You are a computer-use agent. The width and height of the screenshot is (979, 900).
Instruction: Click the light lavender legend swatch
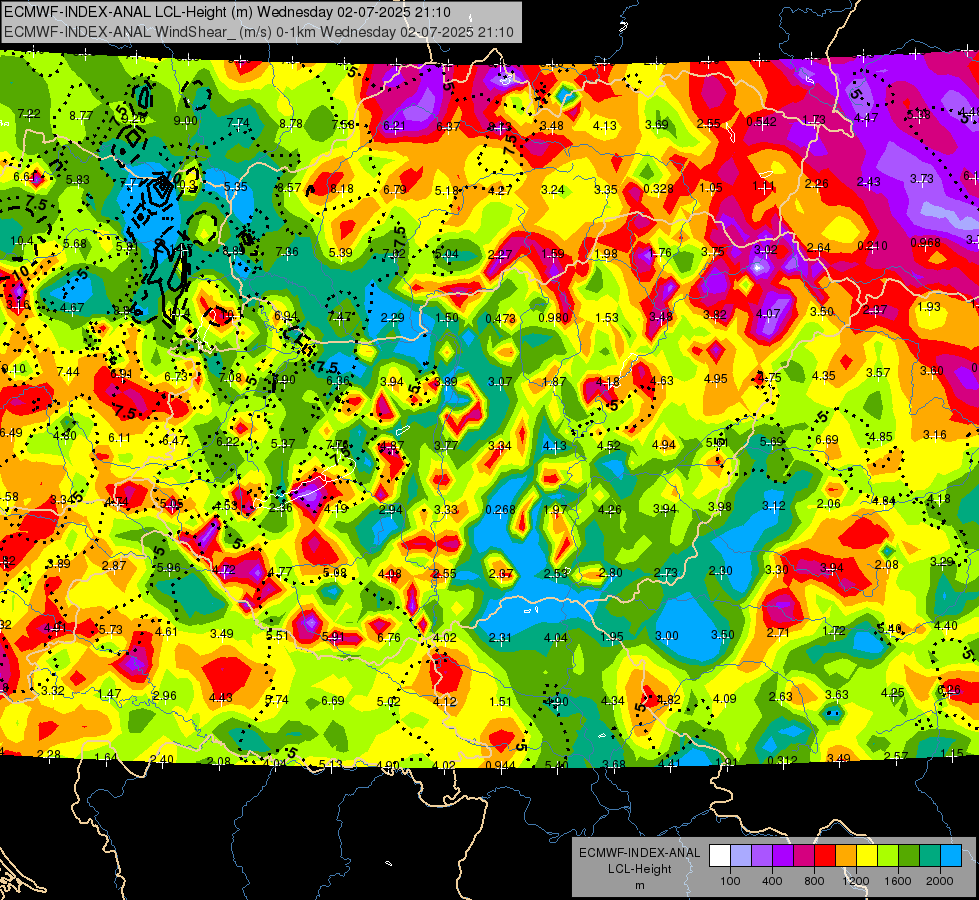(x=741, y=856)
